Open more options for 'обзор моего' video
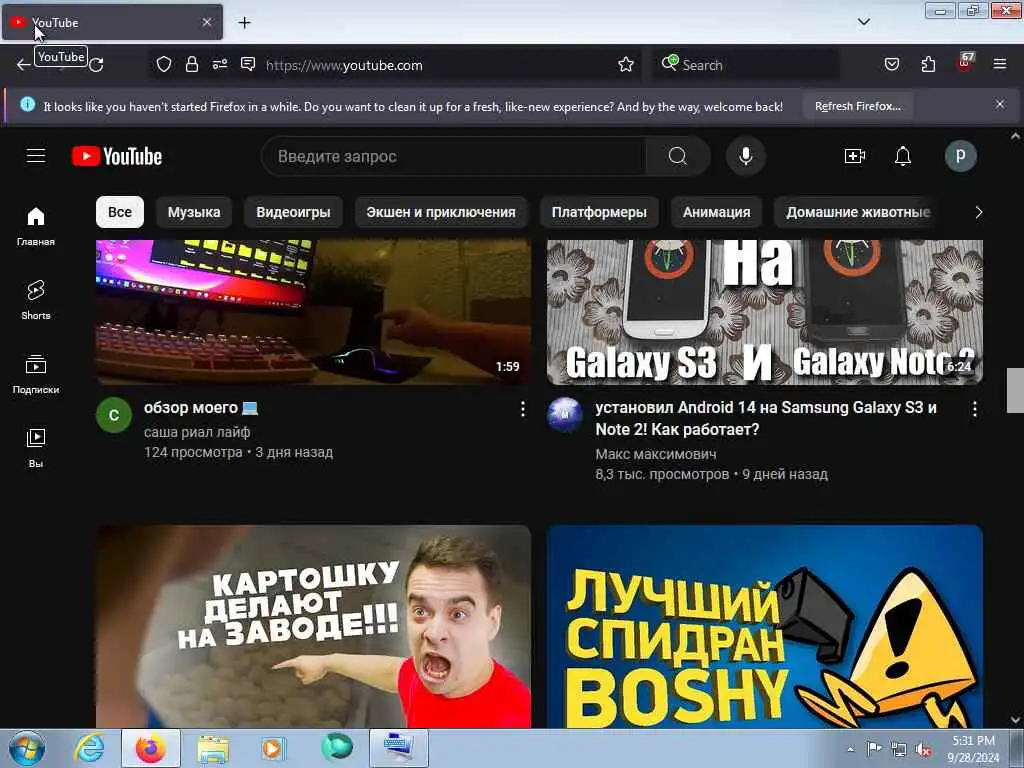The width and height of the screenshot is (1024, 768). pos(522,409)
